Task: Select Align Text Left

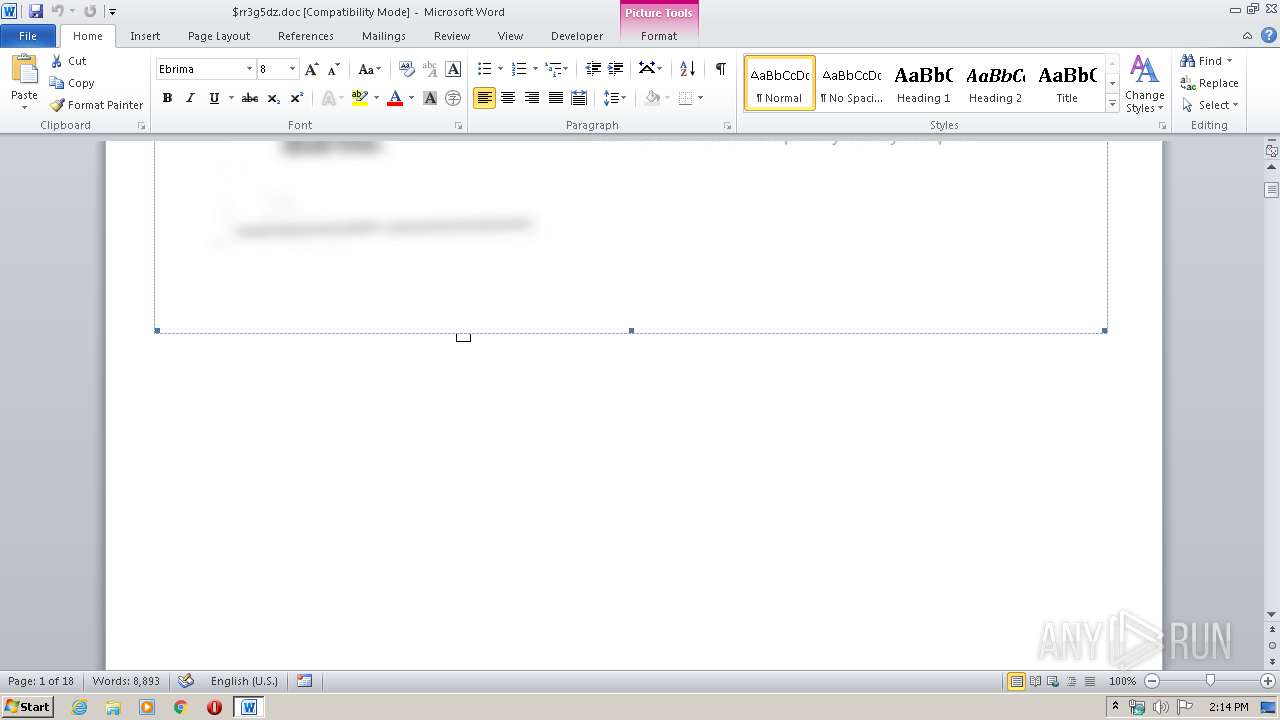Action: click(484, 98)
